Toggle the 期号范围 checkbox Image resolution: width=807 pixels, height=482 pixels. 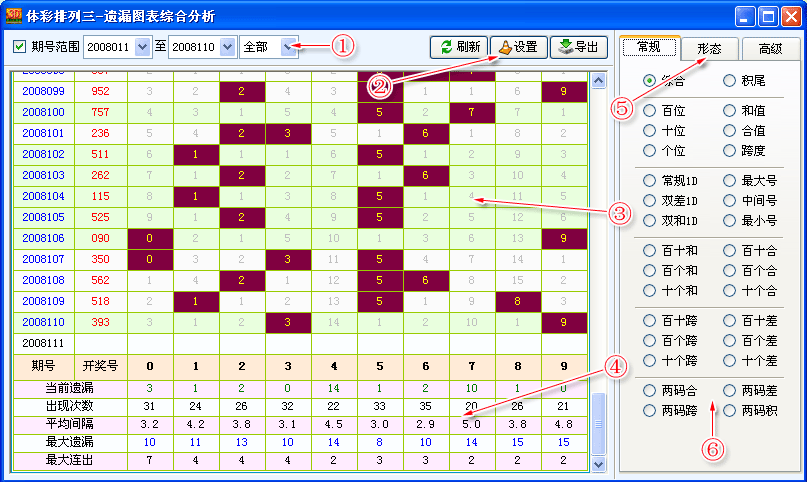point(19,47)
